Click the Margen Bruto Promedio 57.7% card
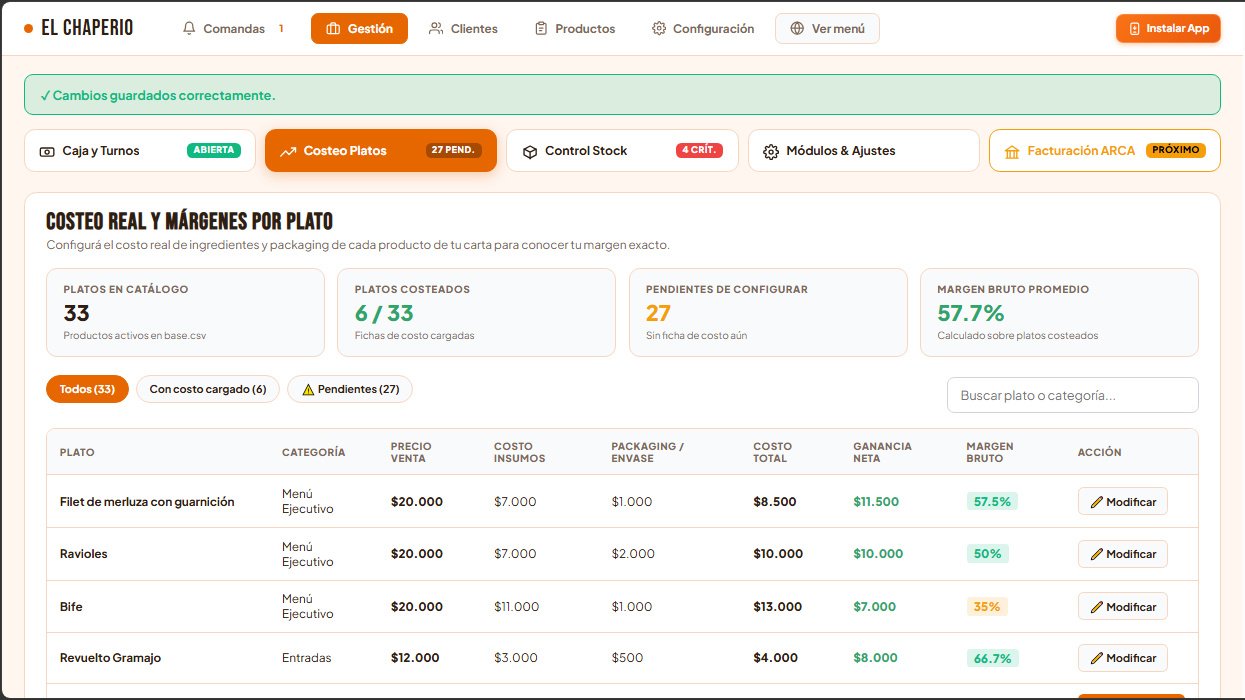 (1059, 312)
